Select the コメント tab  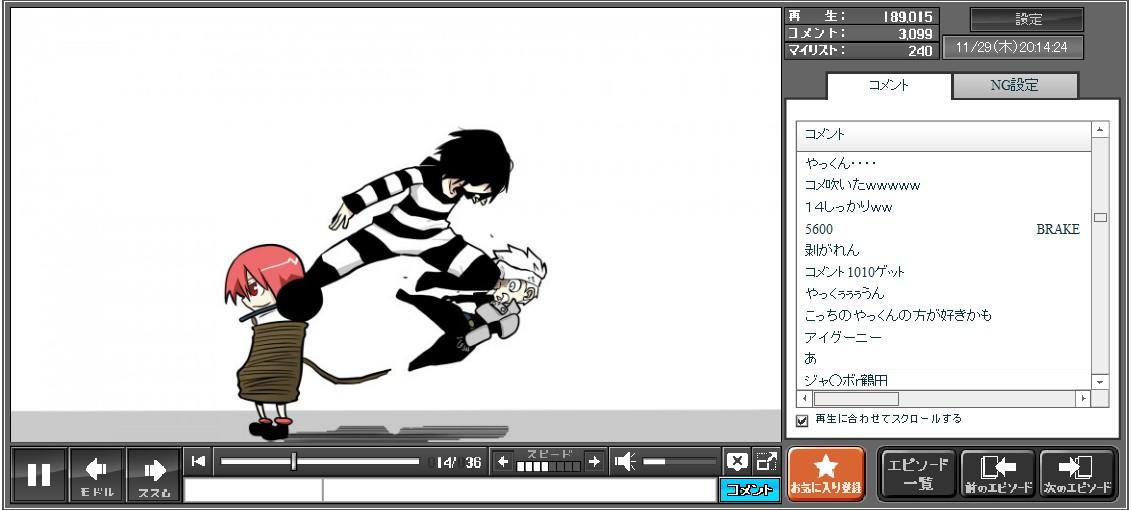click(888, 86)
